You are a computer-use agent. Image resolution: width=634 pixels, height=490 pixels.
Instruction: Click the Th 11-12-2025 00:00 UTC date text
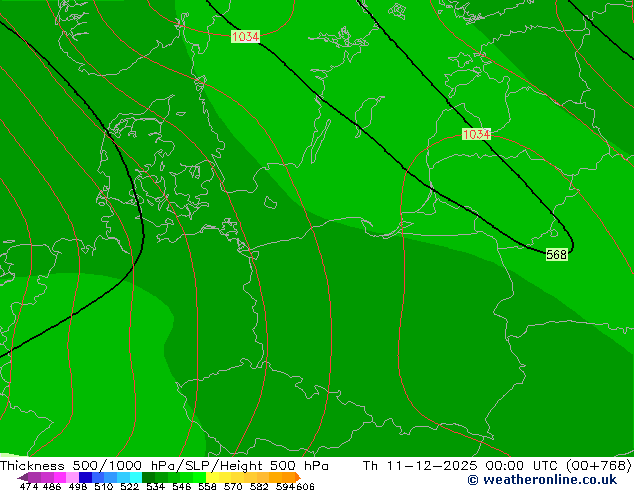pyautogui.click(x=463, y=466)
